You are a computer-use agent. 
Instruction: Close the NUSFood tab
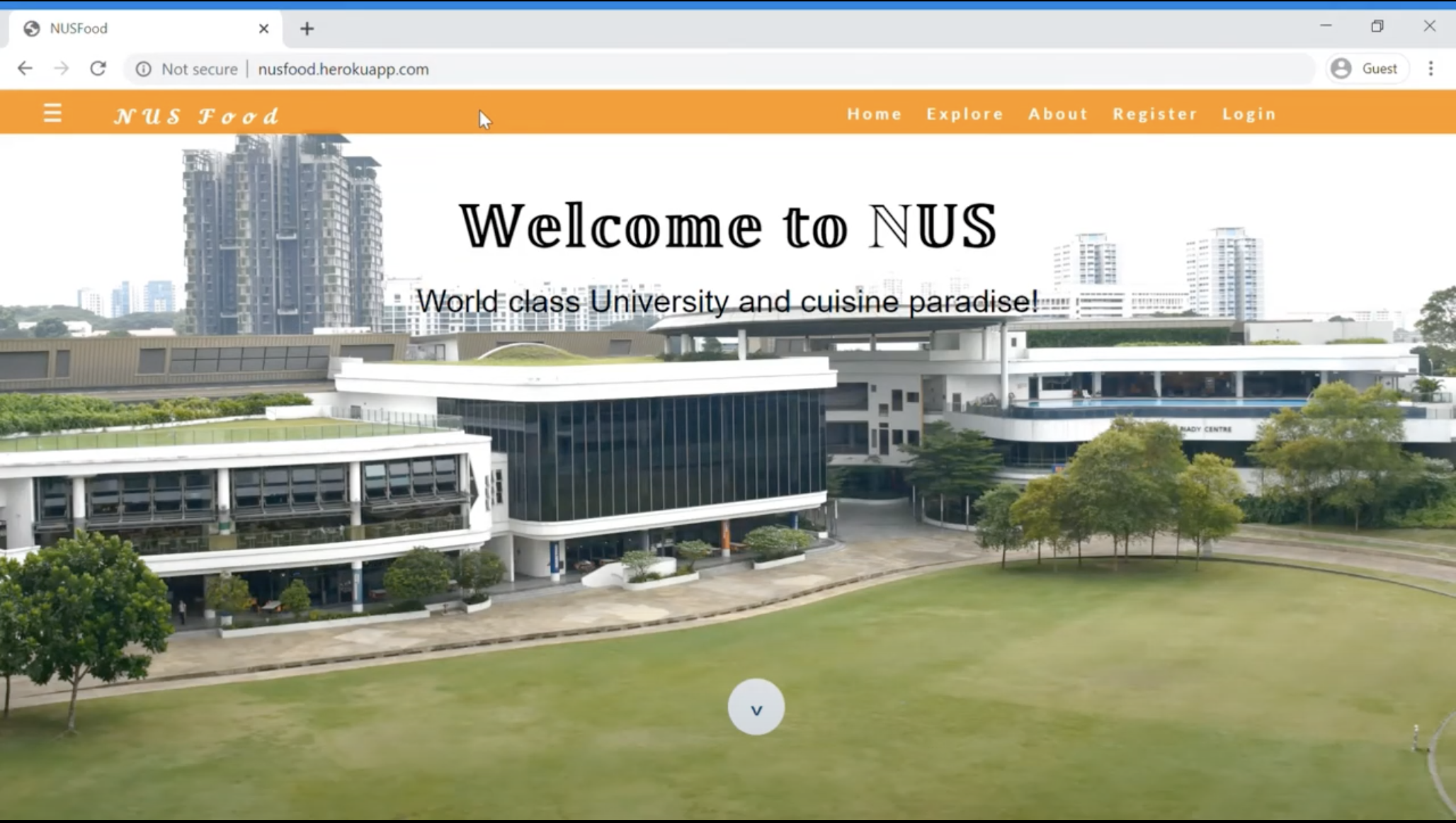point(263,29)
